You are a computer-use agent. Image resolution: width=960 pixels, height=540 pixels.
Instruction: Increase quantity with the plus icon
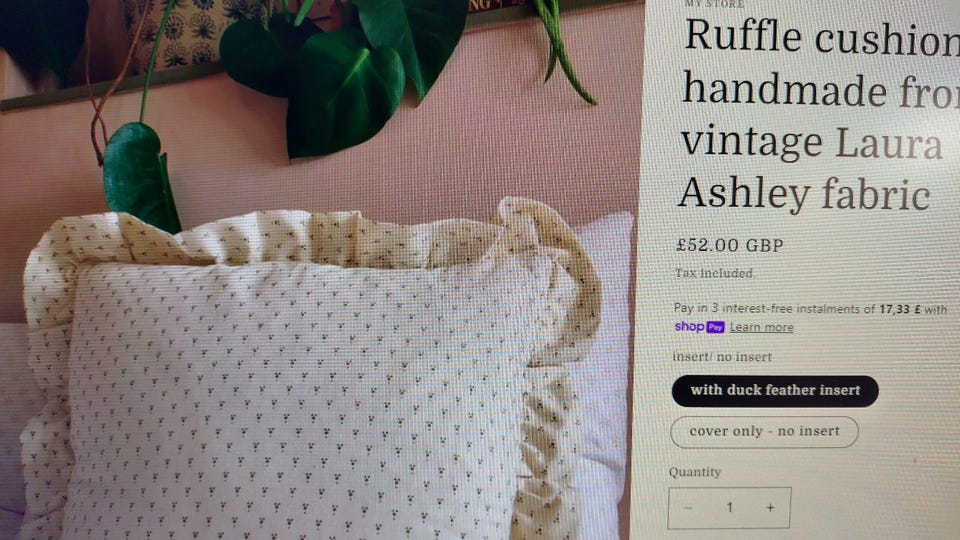pos(770,508)
